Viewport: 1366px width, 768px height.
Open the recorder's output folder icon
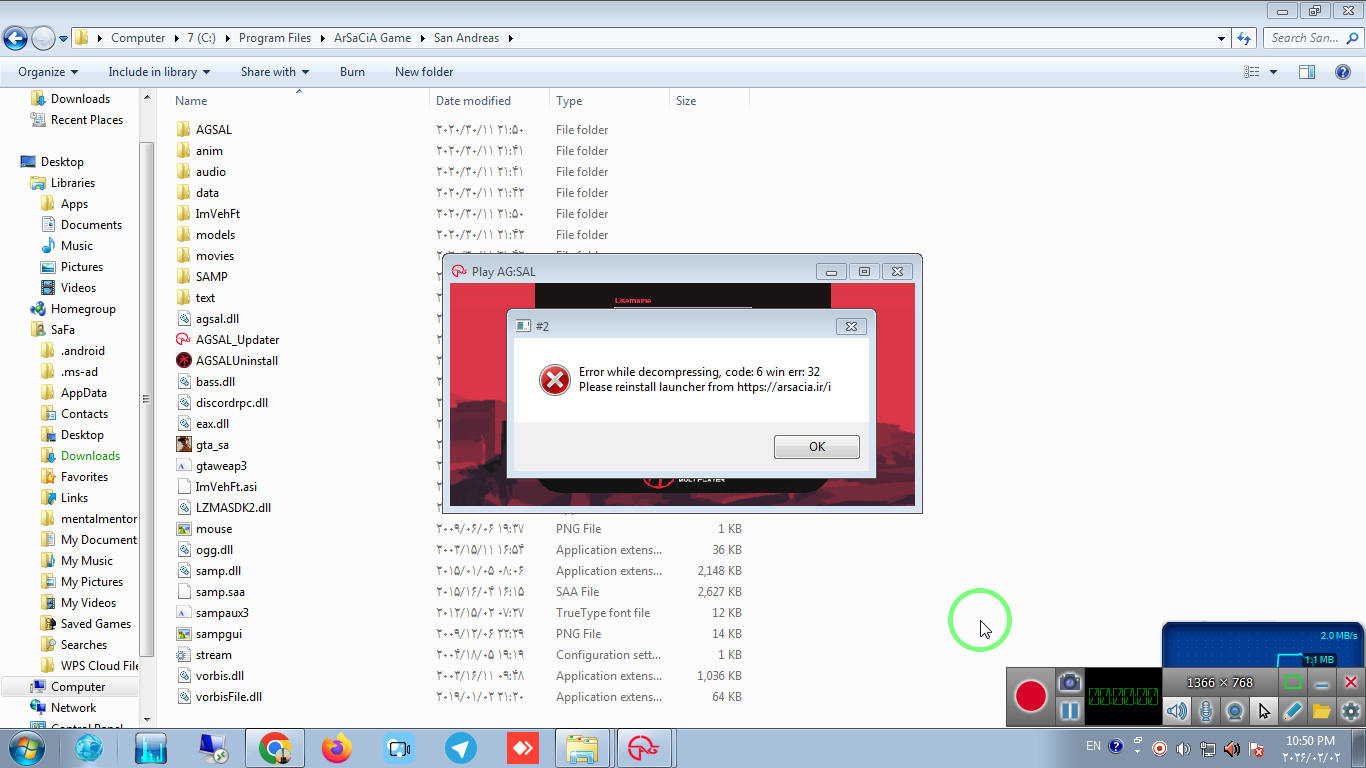[1321, 711]
